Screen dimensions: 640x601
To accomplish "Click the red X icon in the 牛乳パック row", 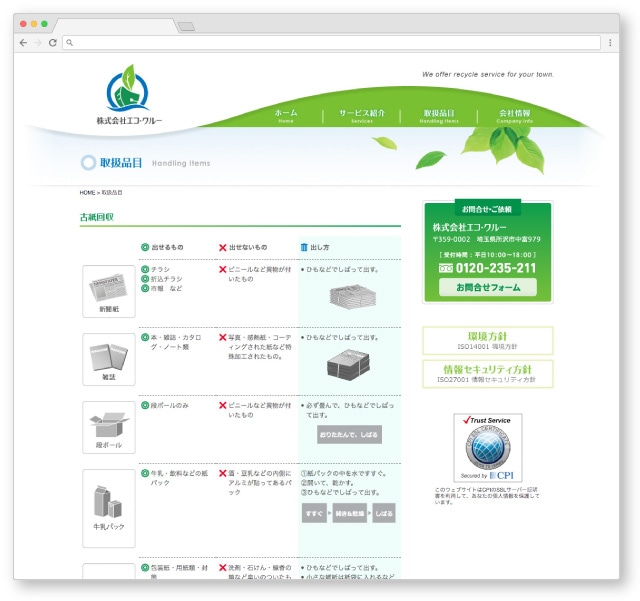I will [x=222, y=473].
